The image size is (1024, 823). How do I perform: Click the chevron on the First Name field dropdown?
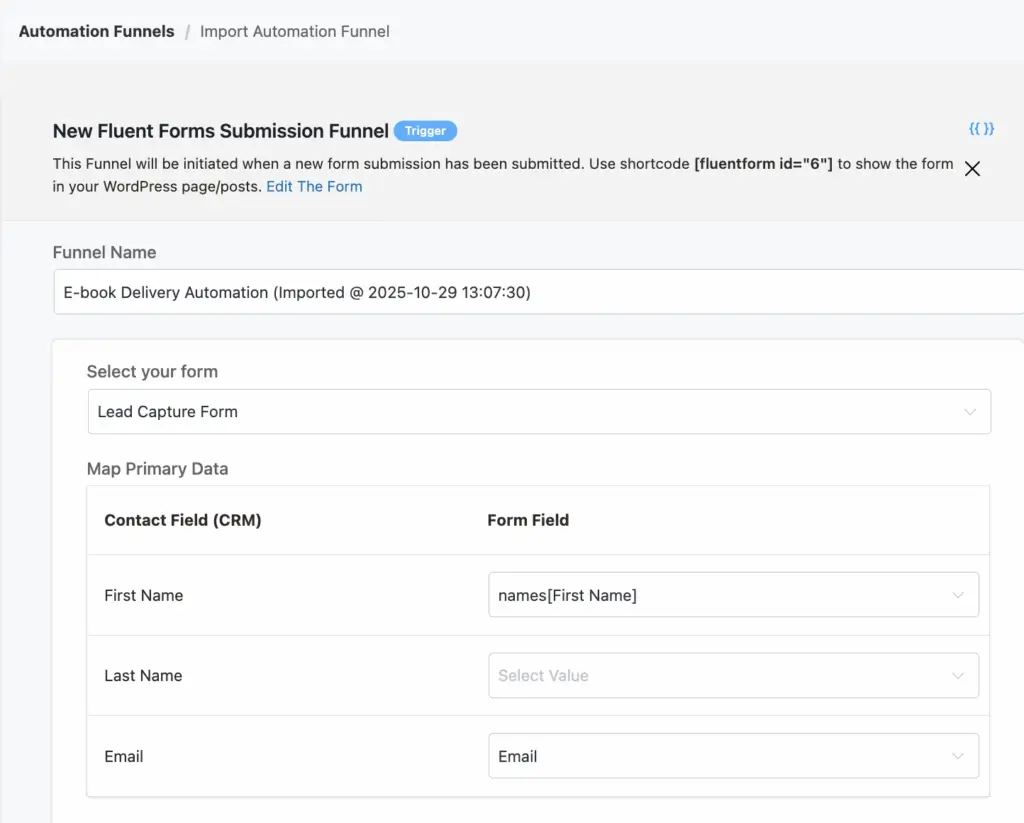pos(958,594)
